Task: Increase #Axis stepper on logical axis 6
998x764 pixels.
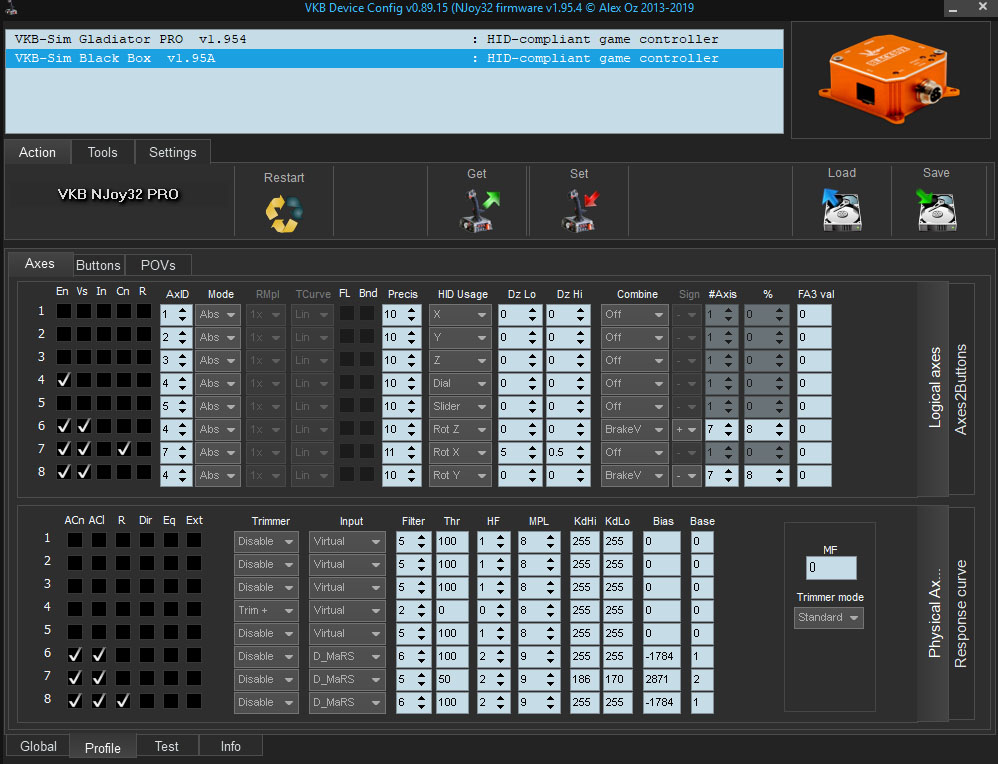Action: 729,425
